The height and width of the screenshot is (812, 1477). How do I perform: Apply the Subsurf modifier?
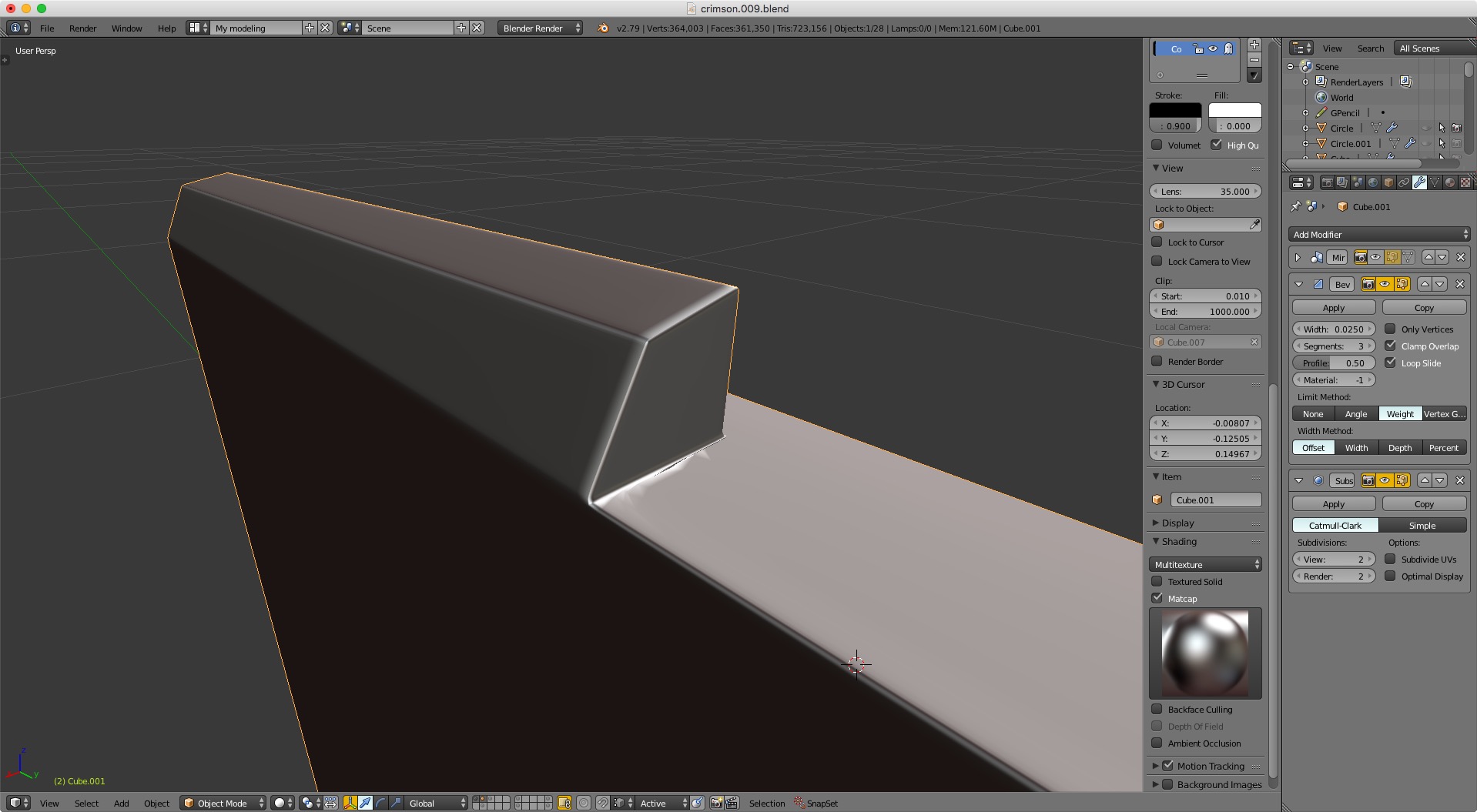1333,503
